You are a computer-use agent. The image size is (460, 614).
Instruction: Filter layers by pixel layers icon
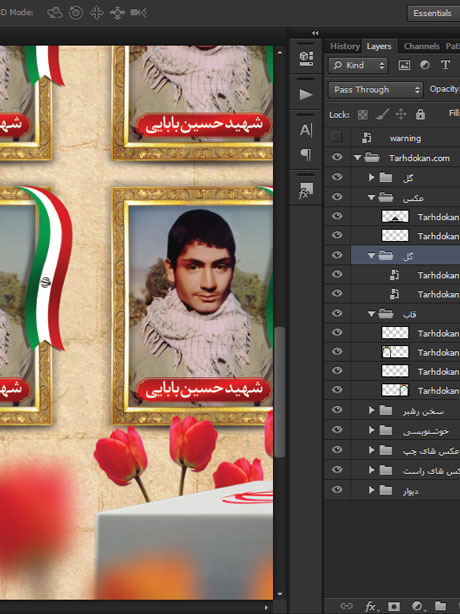pos(404,65)
